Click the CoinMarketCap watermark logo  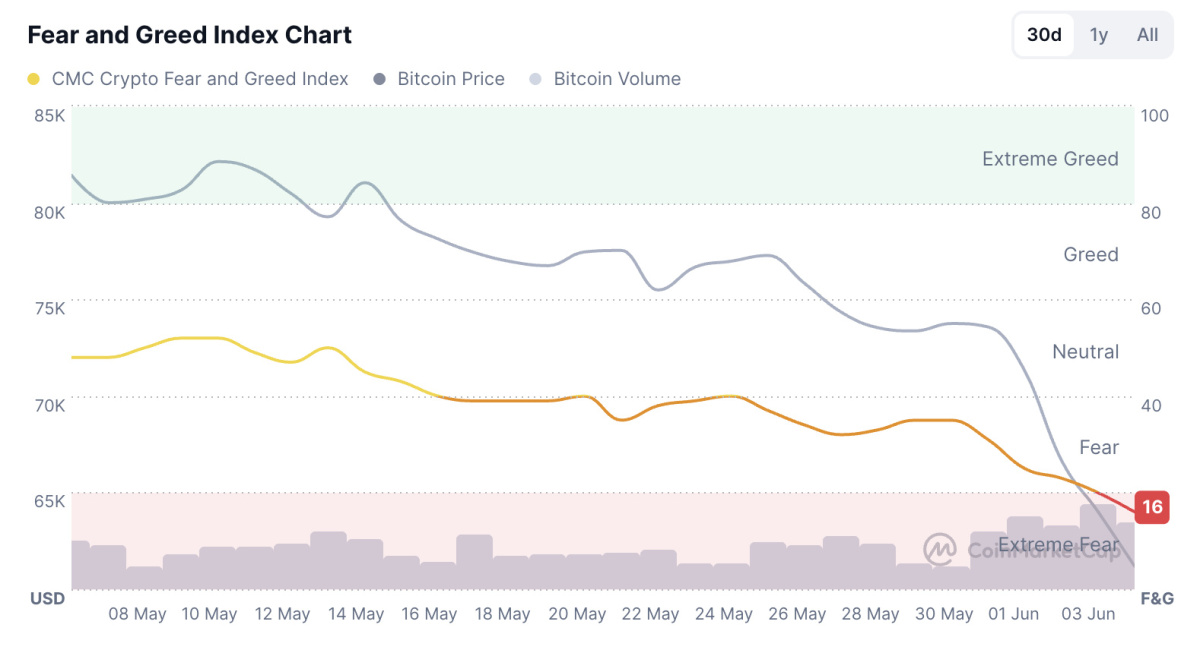[x=940, y=549]
